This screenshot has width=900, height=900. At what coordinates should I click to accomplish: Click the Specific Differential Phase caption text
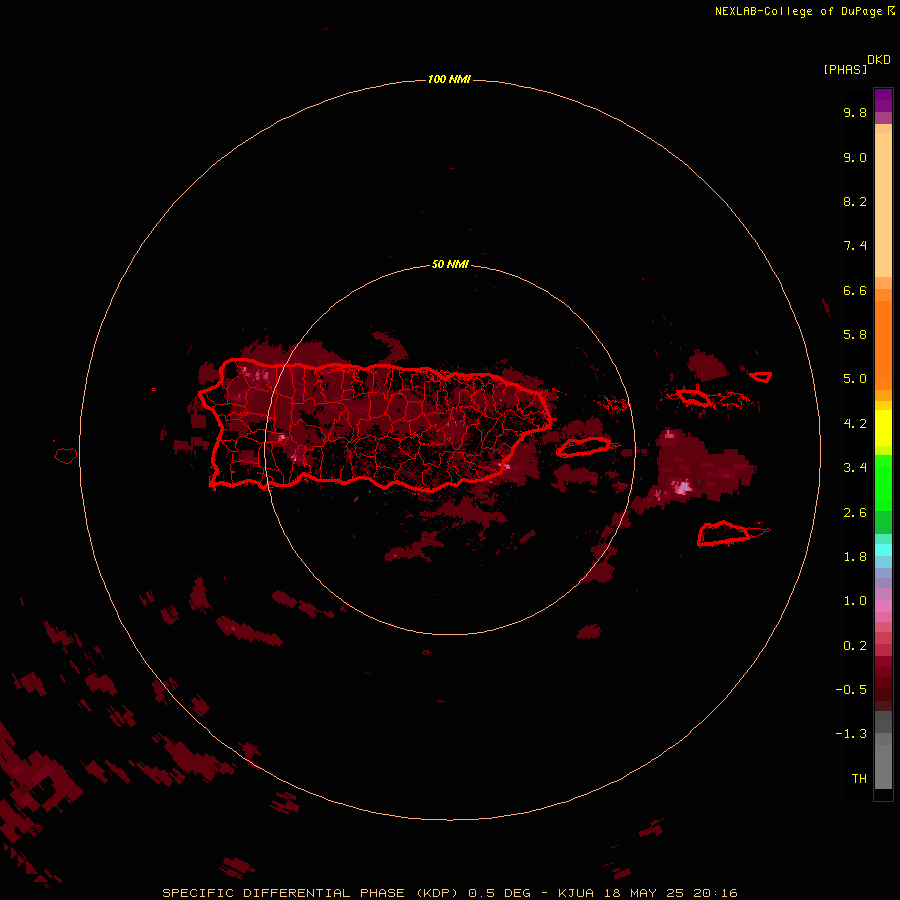(449, 893)
